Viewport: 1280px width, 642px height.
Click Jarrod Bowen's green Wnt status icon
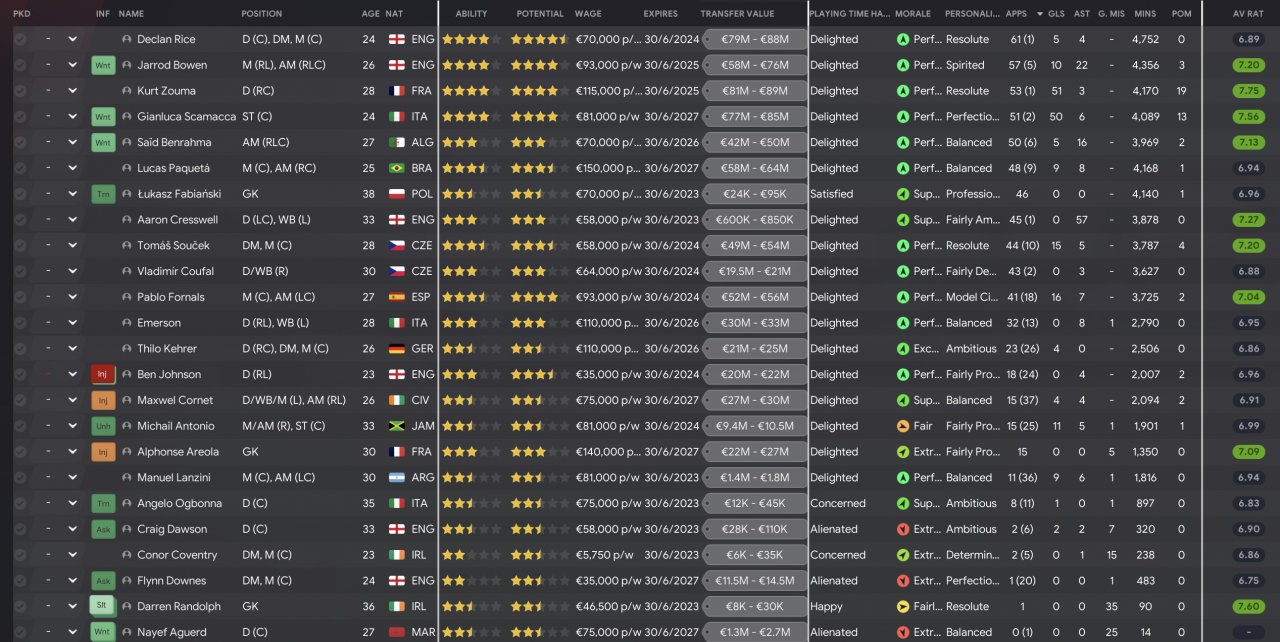pos(103,65)
